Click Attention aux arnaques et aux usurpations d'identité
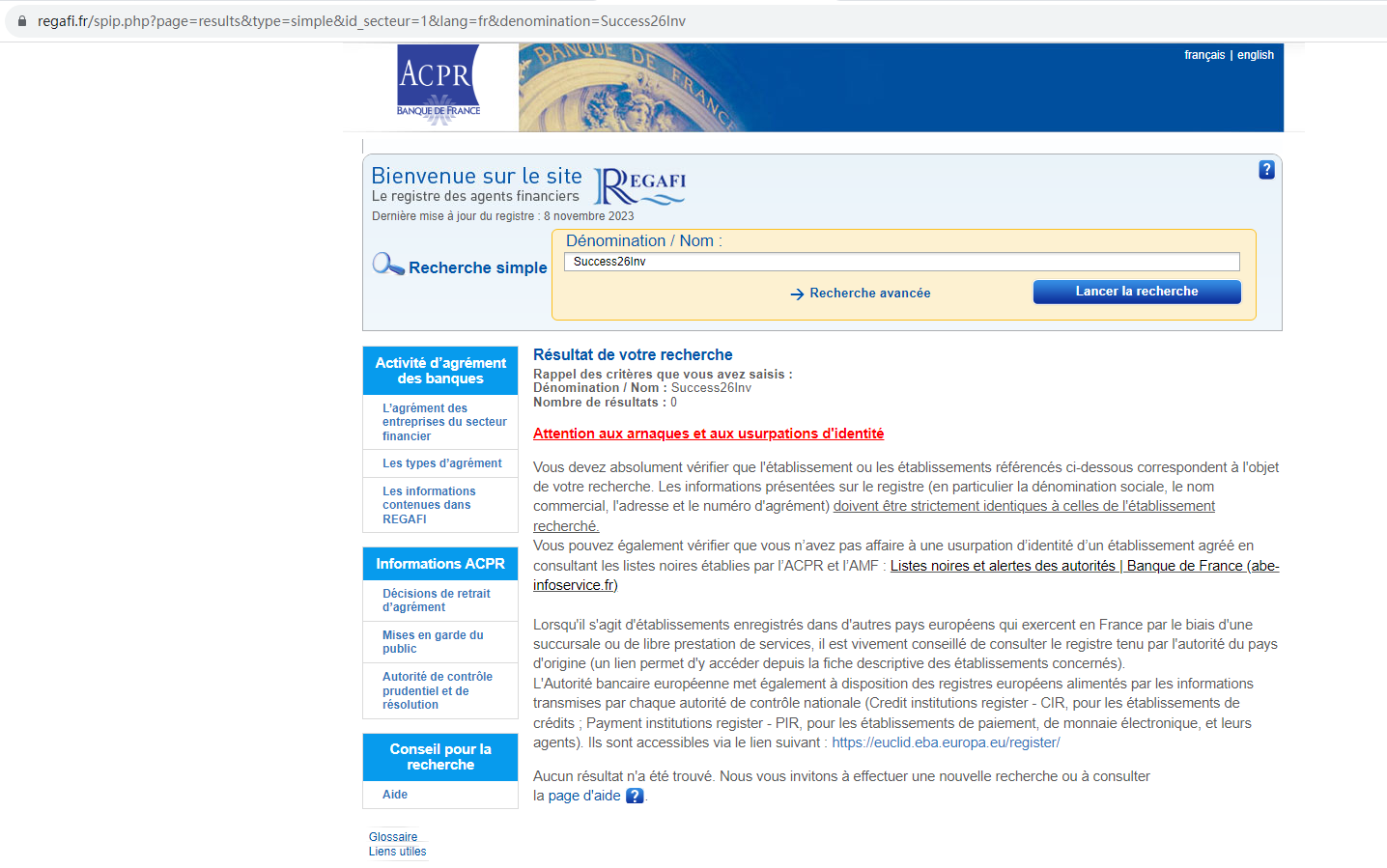Screen dimensions: 1387x868 (708, 434)
